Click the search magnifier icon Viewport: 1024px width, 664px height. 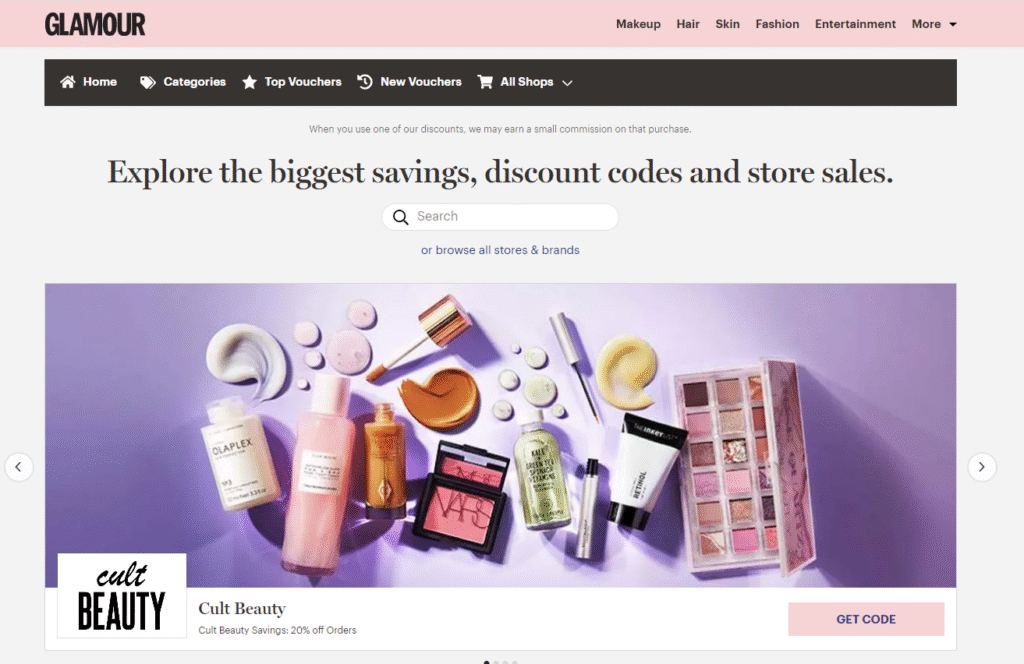click(x=400, y=217)
